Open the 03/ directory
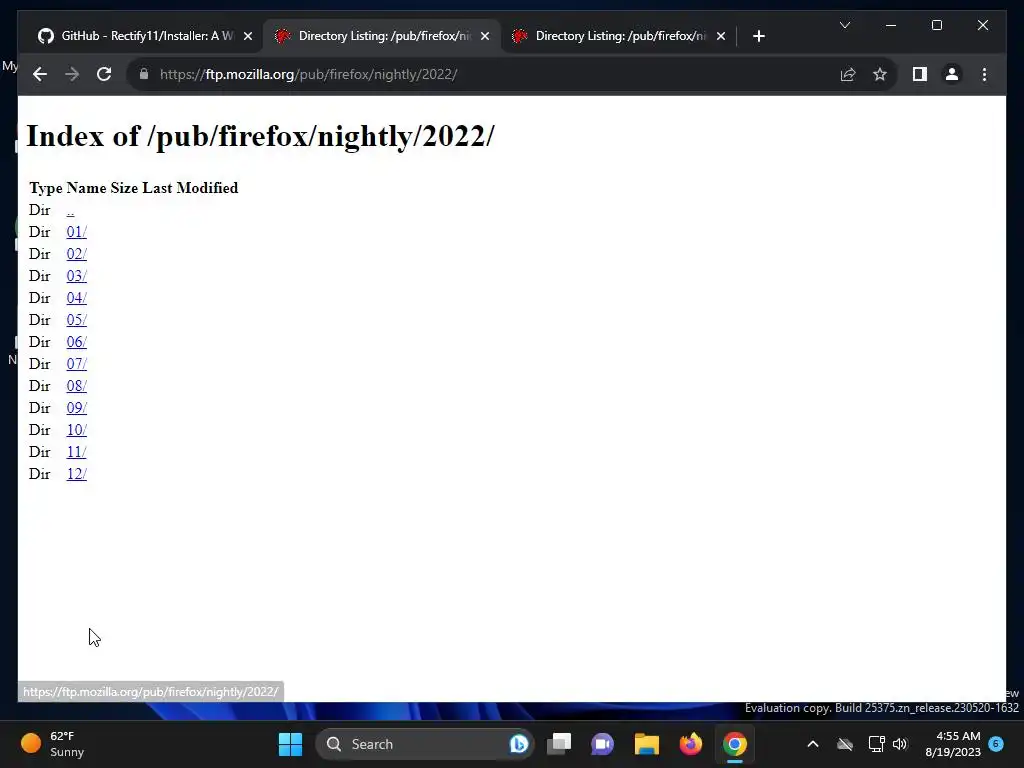 (x=76, y=276)
